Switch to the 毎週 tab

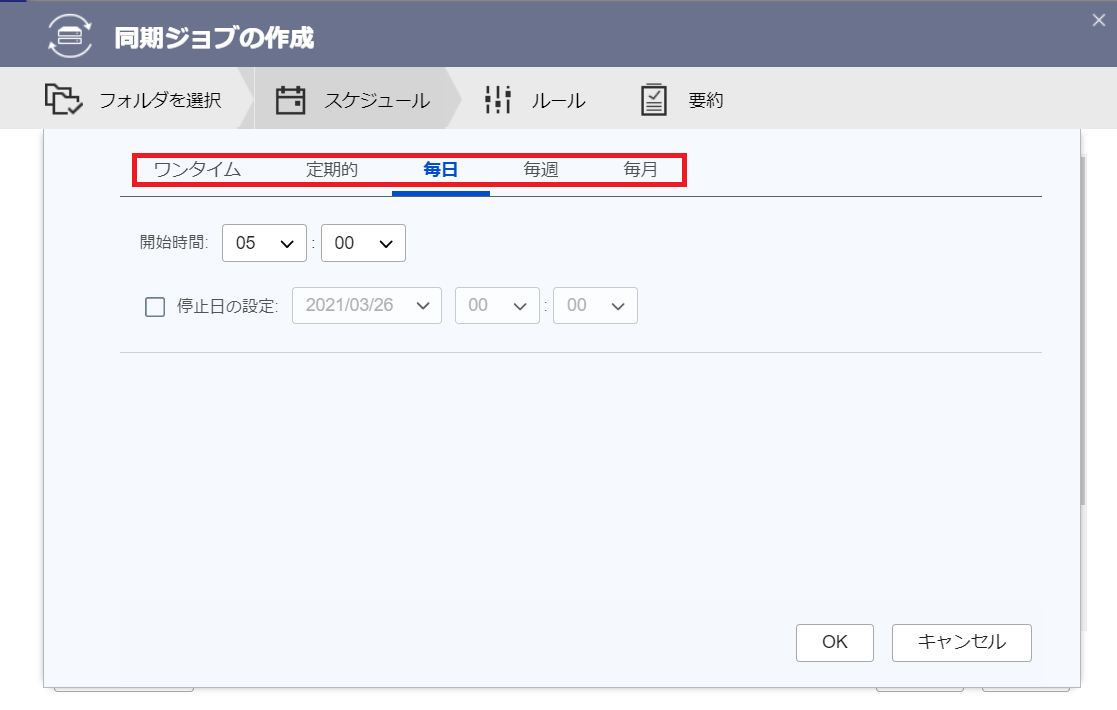click(x=541, y=169)
